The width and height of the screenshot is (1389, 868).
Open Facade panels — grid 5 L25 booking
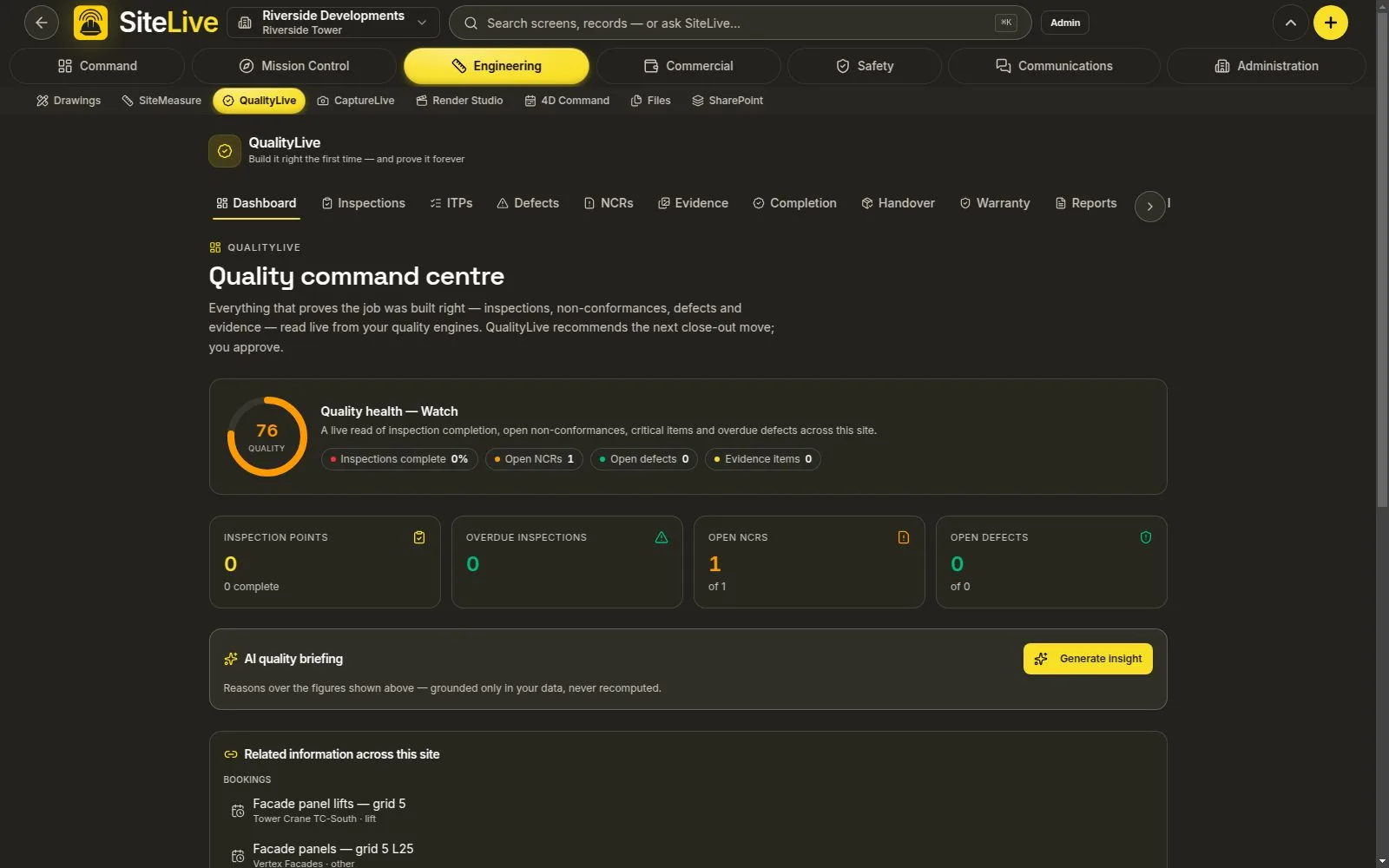pyautogui.click(x=688, y=855)
